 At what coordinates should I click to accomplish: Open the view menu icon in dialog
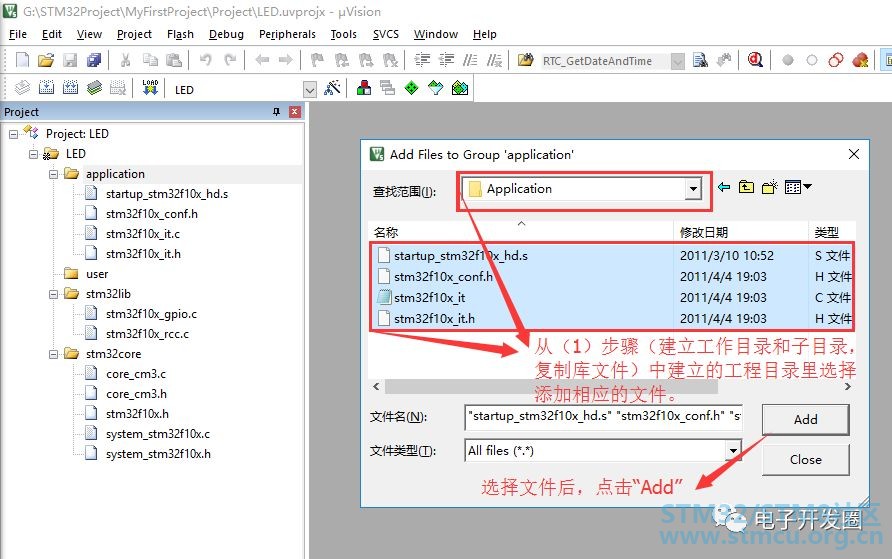(798, 187)
